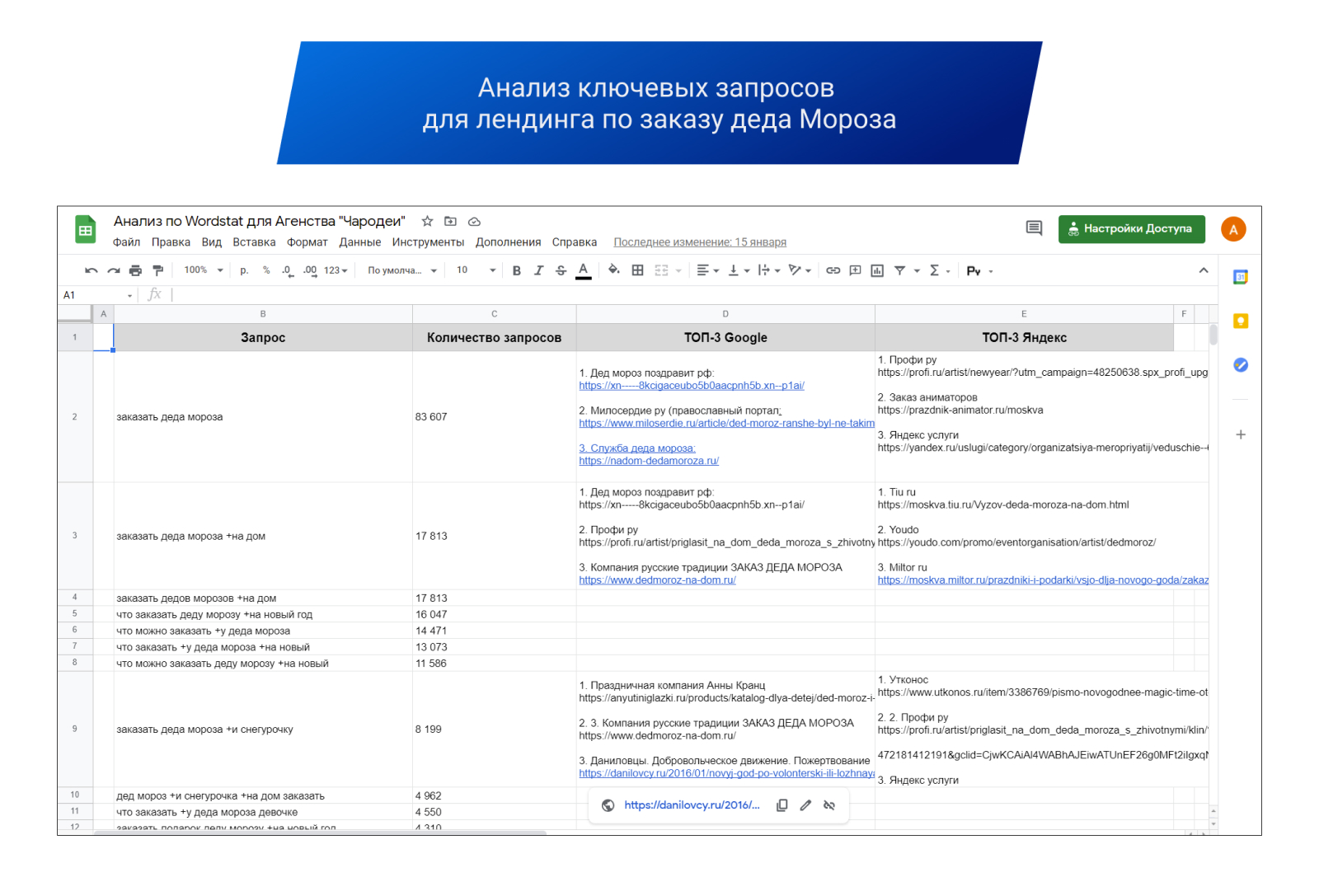The width and height of the screenshot is (1319, 896).
Task: Open the Calendar side panel icon
Action: pos(1241,277)
